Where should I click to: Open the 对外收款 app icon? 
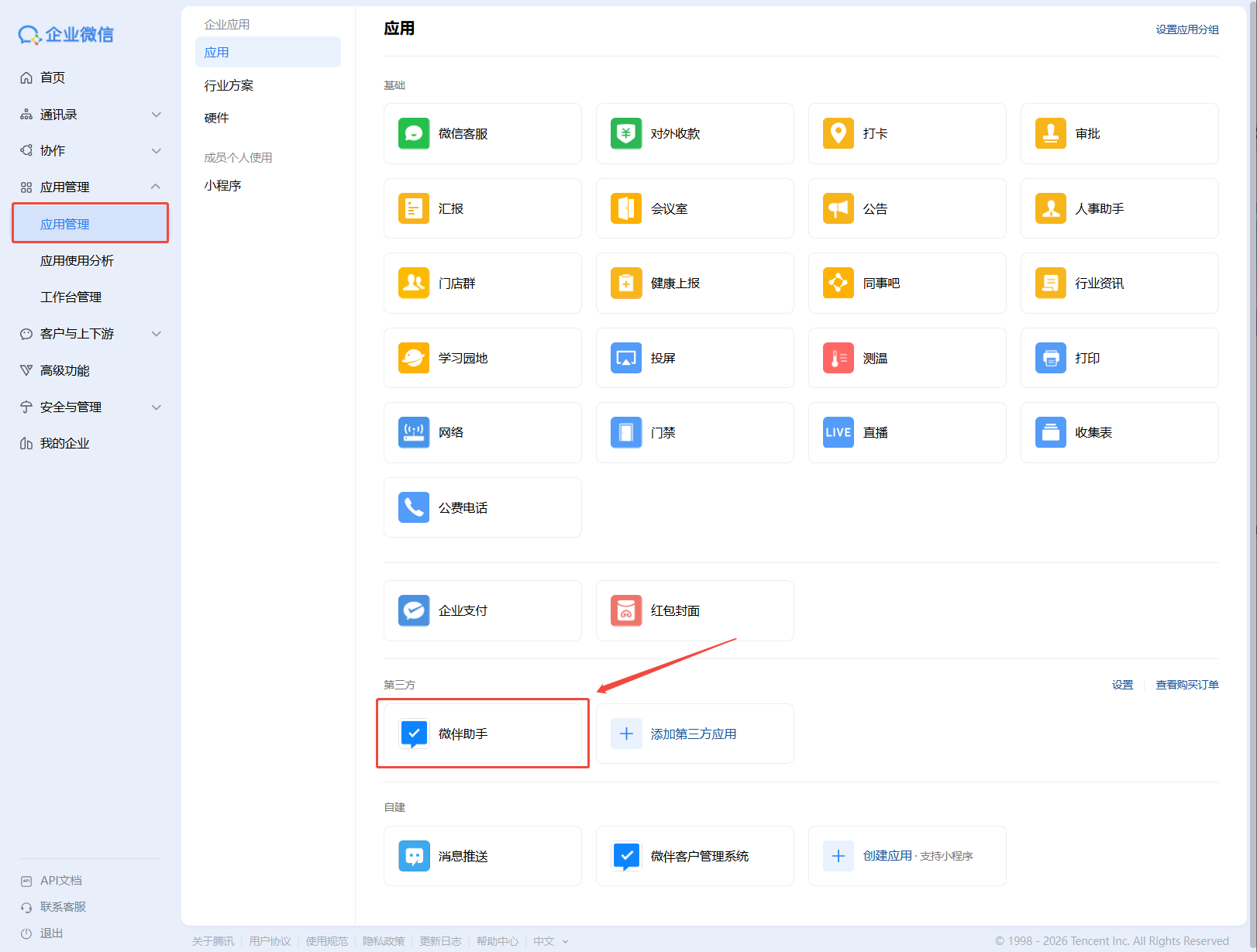point(626,133)
